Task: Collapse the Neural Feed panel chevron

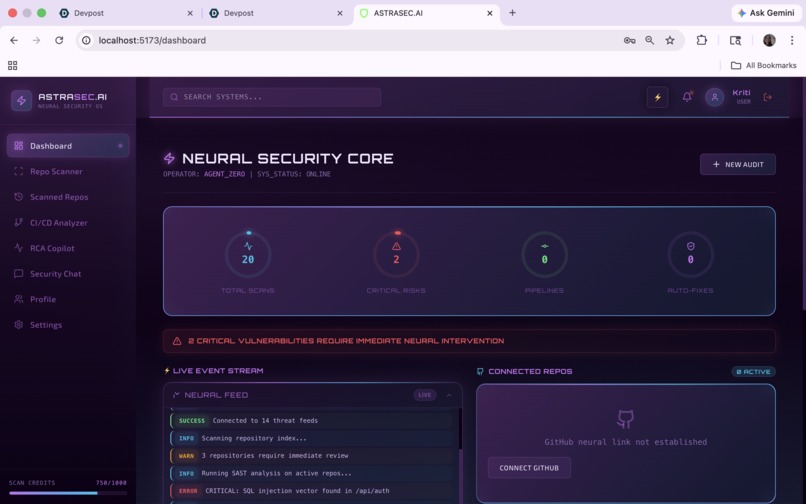Action: click(449, 395)
